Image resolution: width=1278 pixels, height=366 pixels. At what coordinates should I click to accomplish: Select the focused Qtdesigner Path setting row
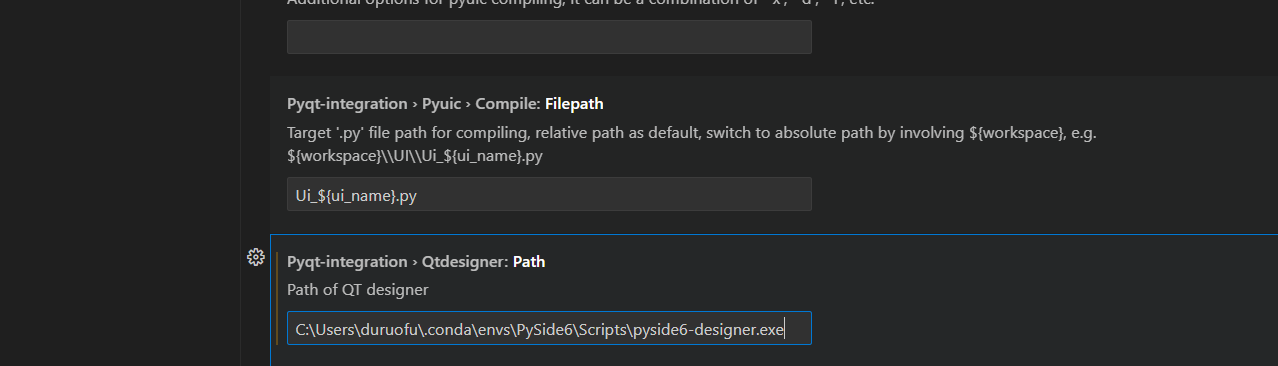773,300
